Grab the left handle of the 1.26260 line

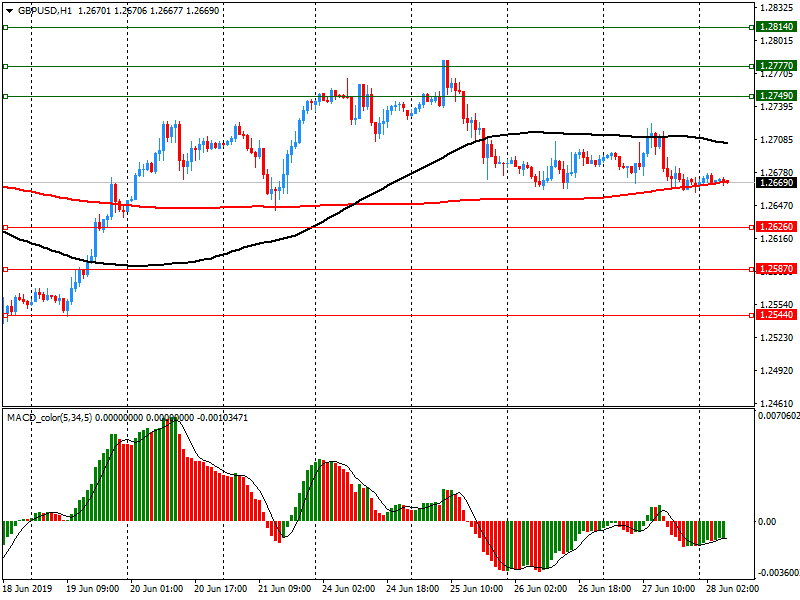[x=6, y=228]
